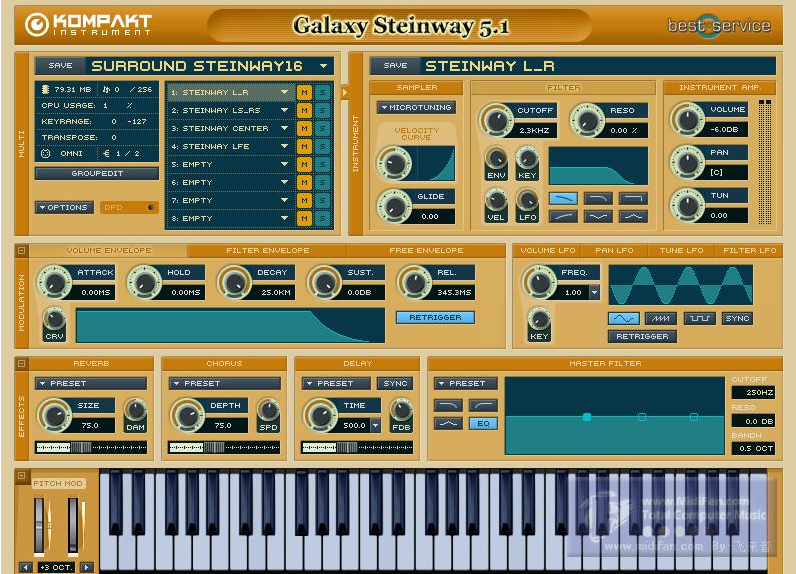Click the Tun knob
The width and height of the screenshot is (796, 574).
point(687,206)
